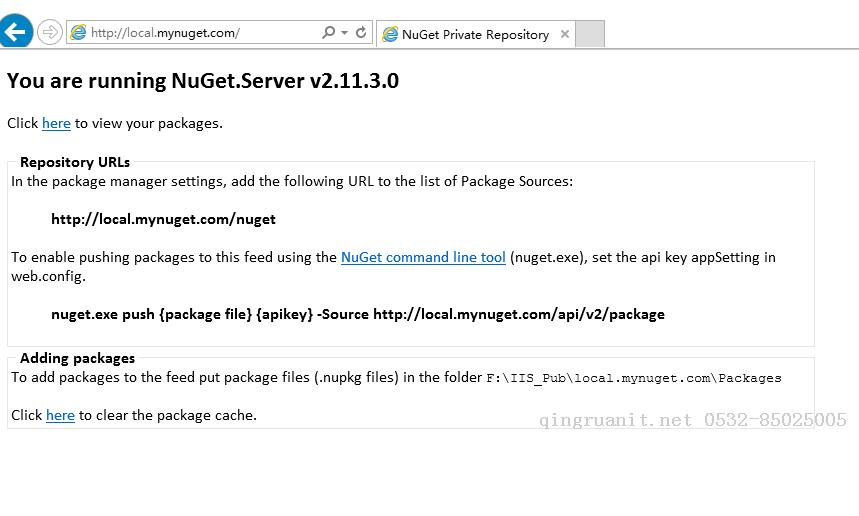The width and height of the screenshot is (859, 516).
Task: Close the NuGet Private Repository tab
Action: [565, 34]
